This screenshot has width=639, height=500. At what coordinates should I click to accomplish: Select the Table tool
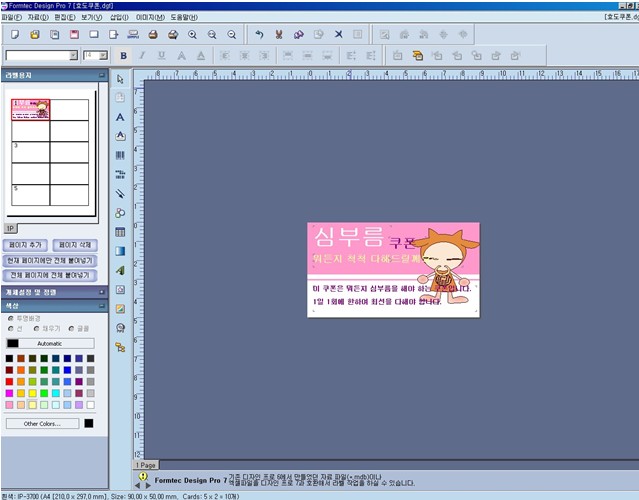point(120,232)
